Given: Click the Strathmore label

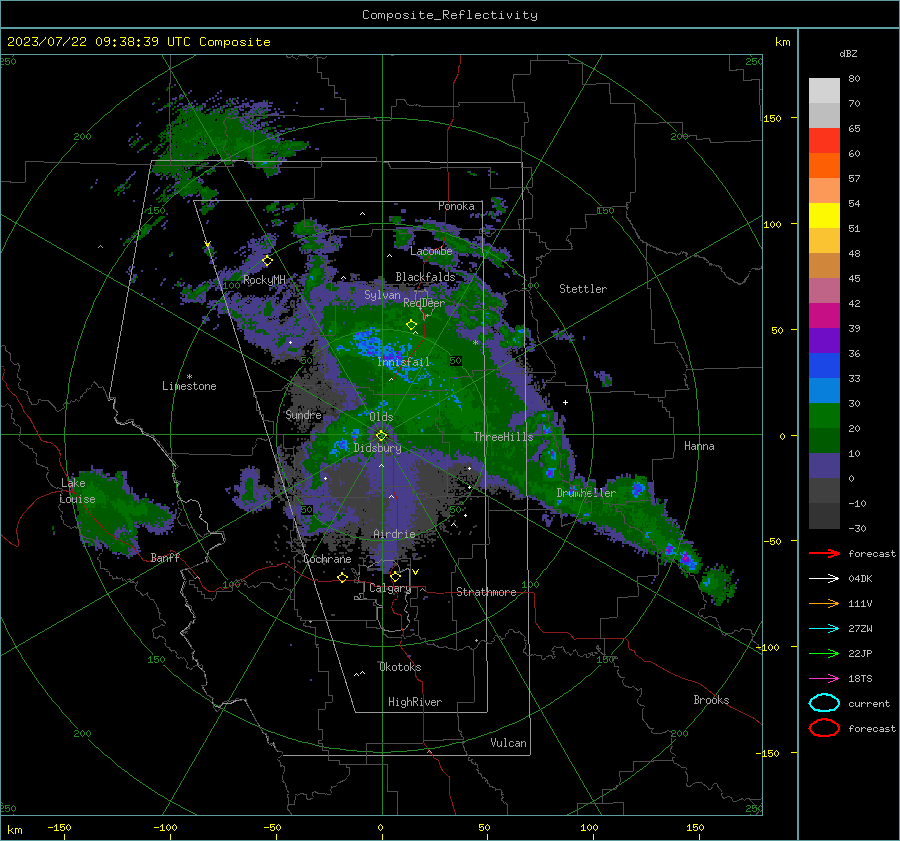Looking at the screenshot, I should pos(486,592).
